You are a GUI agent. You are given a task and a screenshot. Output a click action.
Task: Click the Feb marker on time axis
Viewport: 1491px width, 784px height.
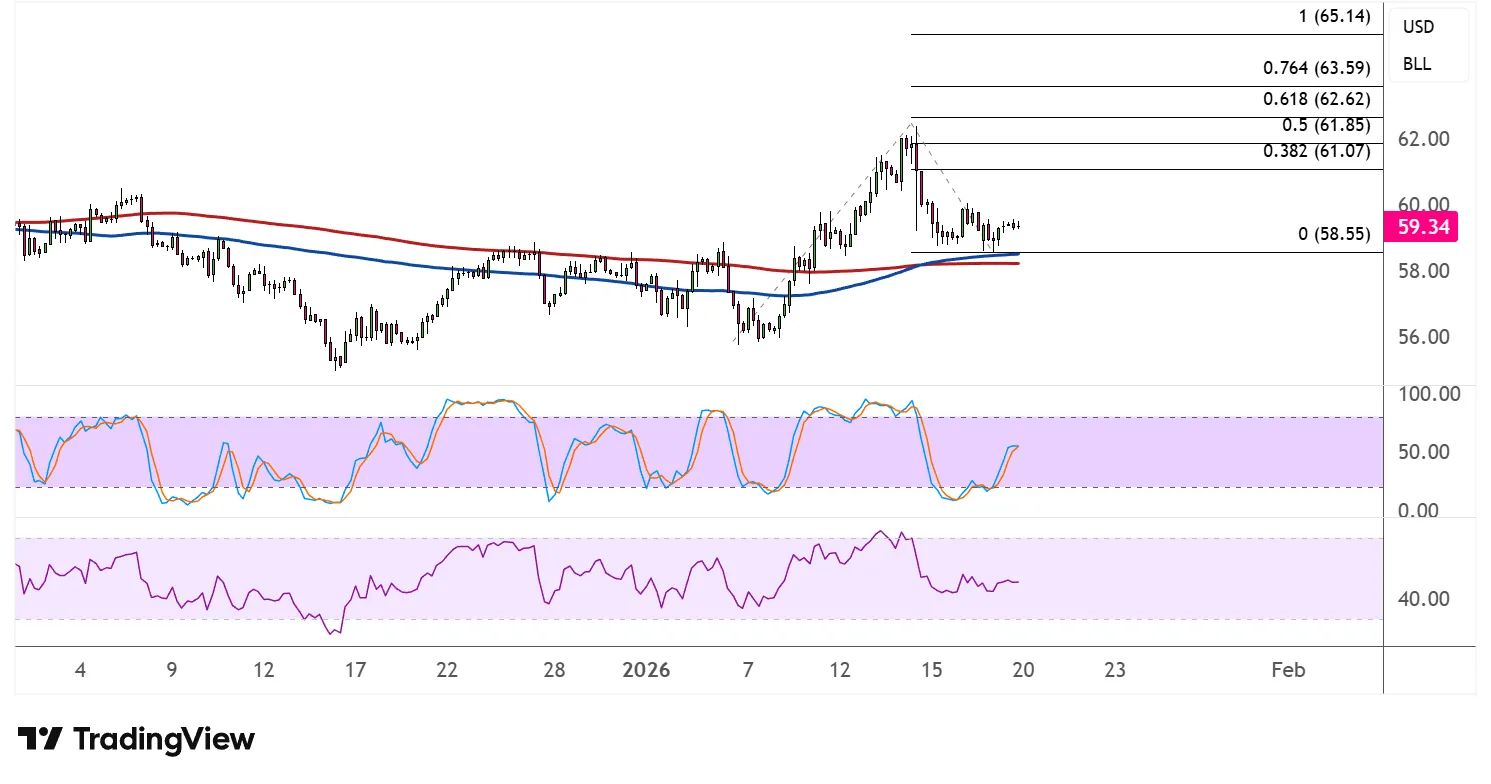click(1288, 670)
